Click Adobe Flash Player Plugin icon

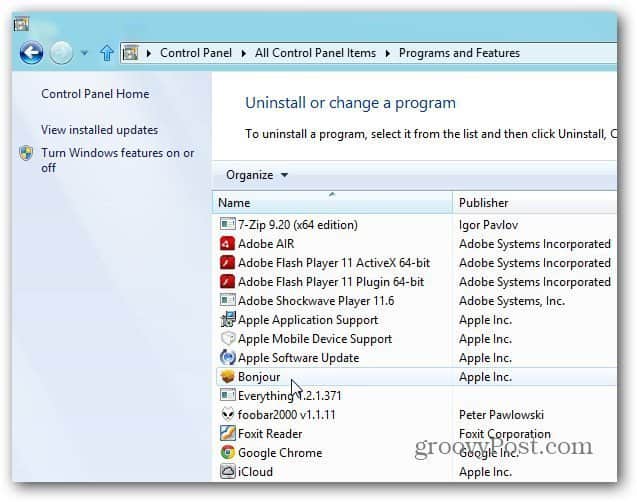point(228,281)
